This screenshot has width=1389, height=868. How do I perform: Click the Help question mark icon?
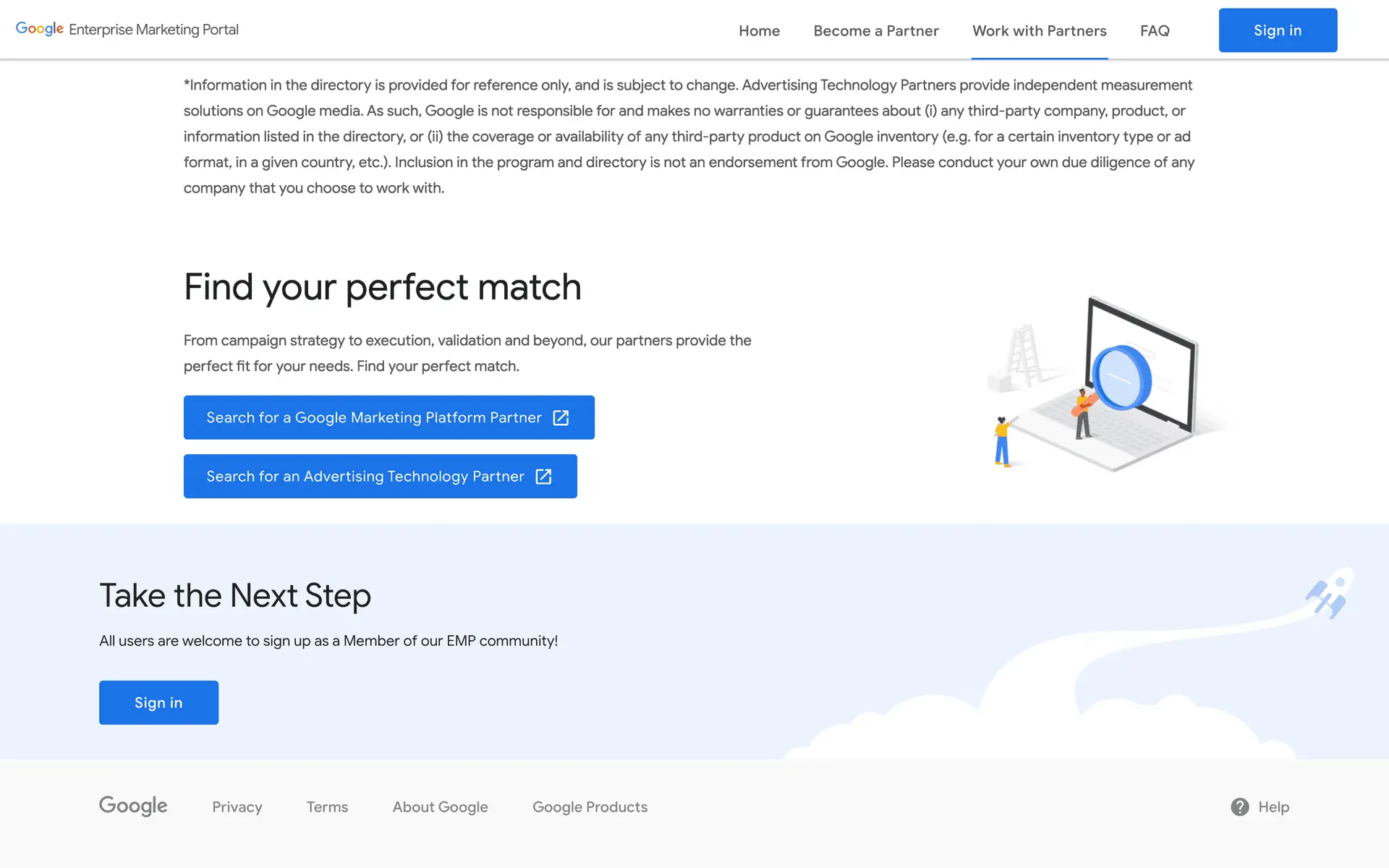pyautogui.click(x=1239, y=807)
